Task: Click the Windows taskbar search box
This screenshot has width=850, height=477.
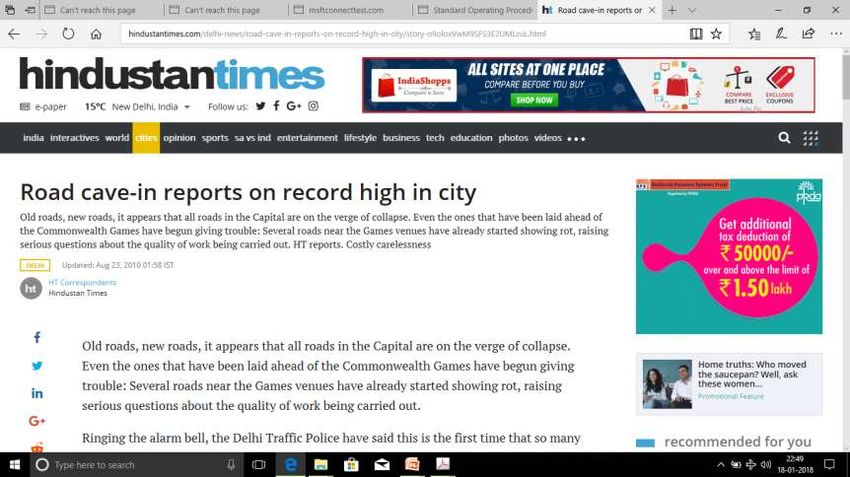Action: [x=136, y=465]
